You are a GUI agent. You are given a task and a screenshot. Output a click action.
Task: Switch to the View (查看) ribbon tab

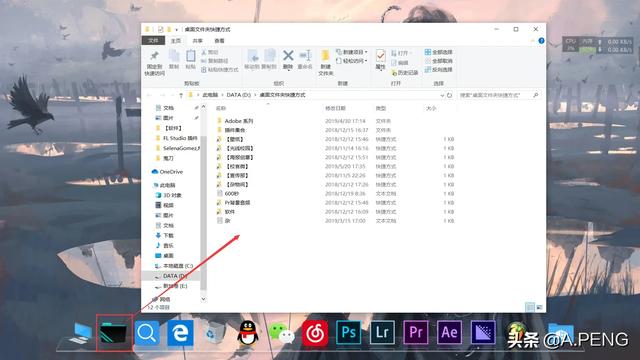coord(219,41)
